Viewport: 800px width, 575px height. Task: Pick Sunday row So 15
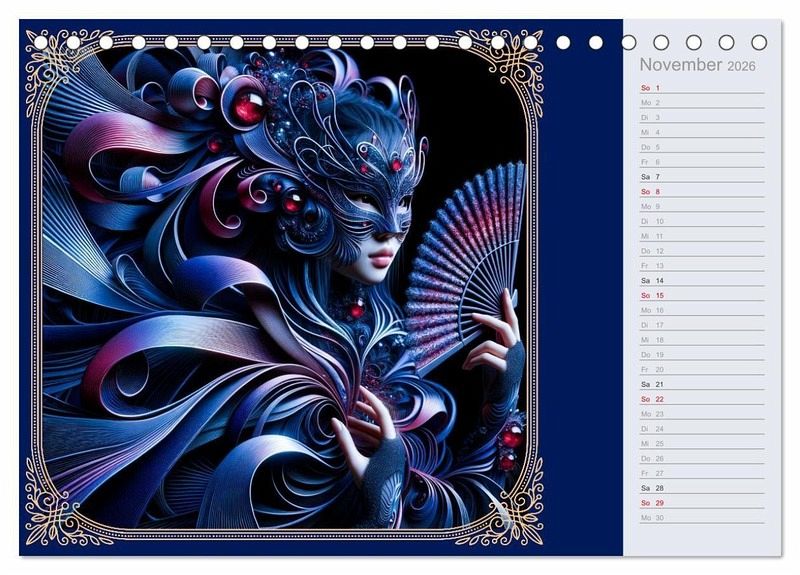pyautogui.click(x=702, y=295)
